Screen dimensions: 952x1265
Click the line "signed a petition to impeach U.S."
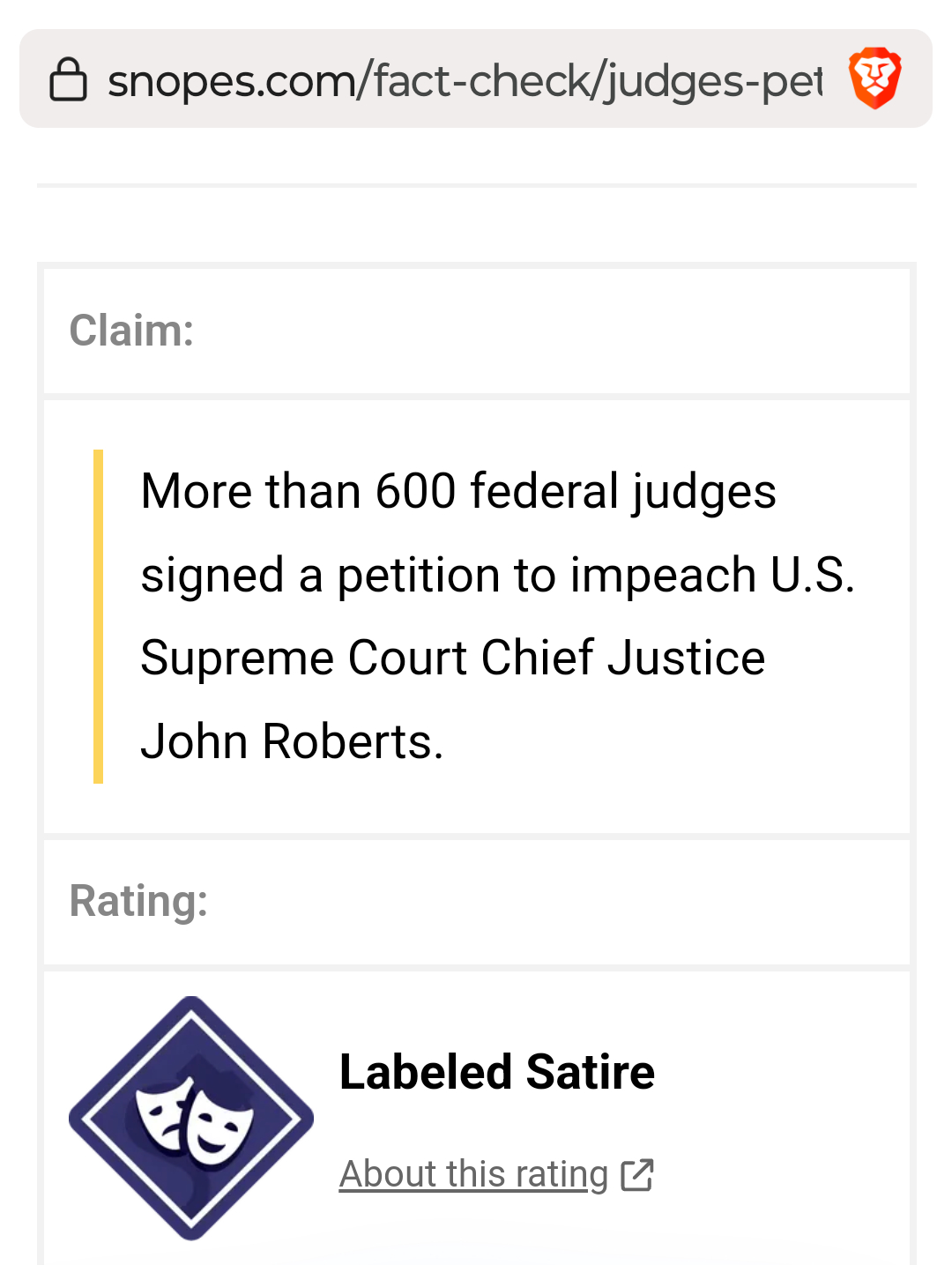click(497, 575)
